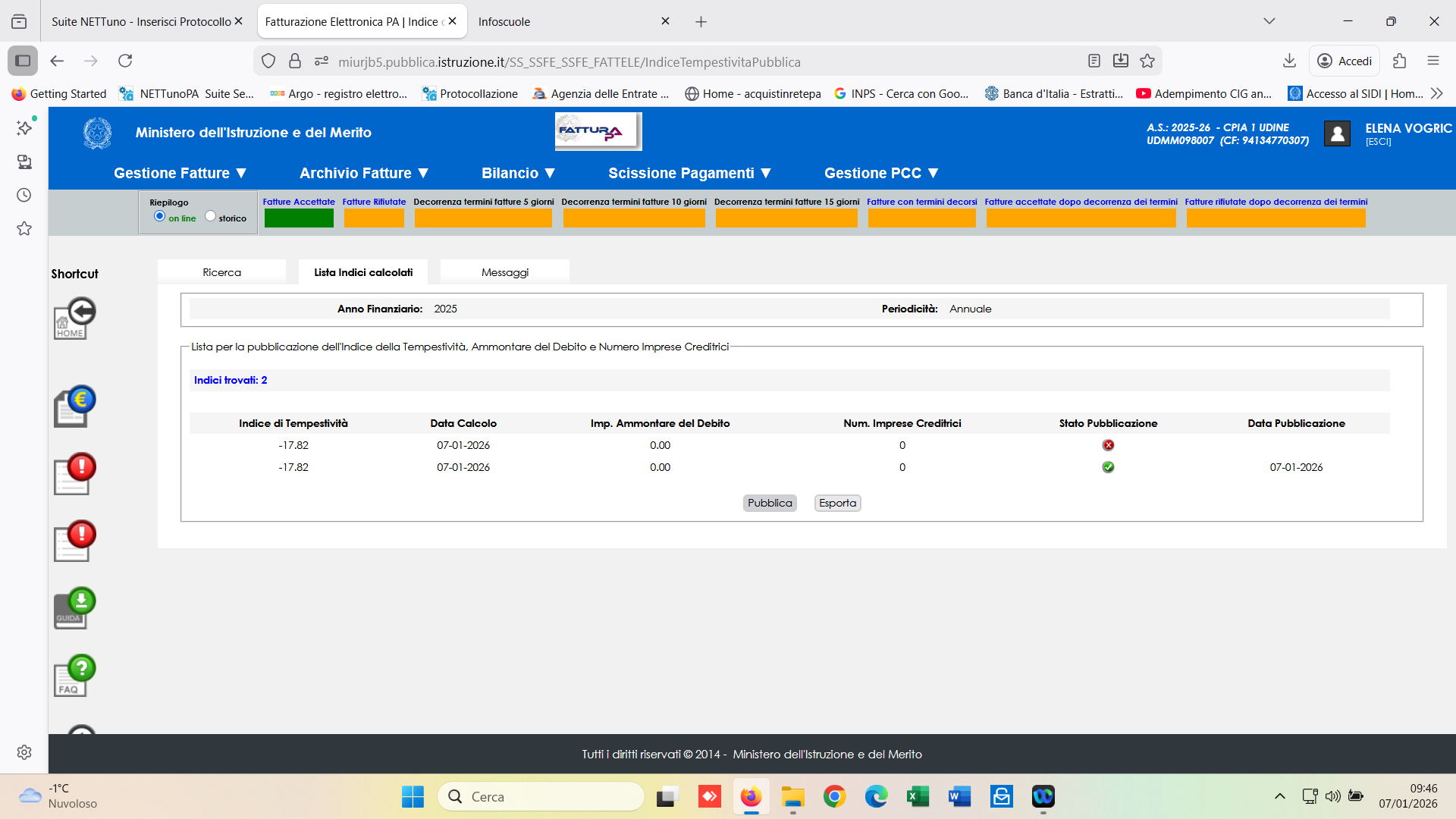Select the 'storico' Riepilogo radio button
This screenshot has width=1456, height=819.
(210, 216)
